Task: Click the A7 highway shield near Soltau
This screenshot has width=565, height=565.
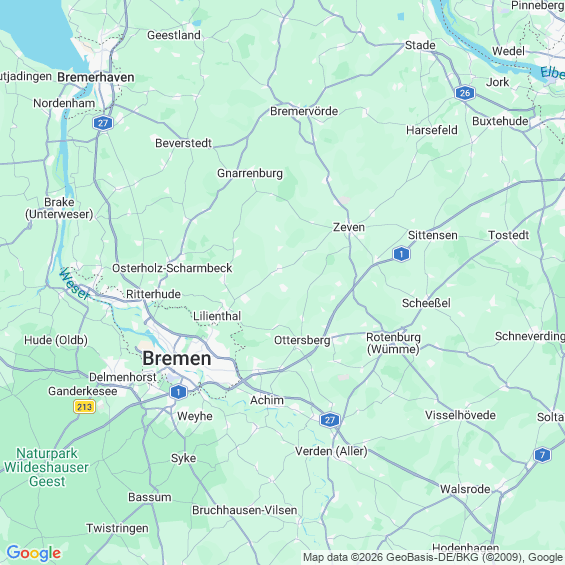Action: coord(542,455)
